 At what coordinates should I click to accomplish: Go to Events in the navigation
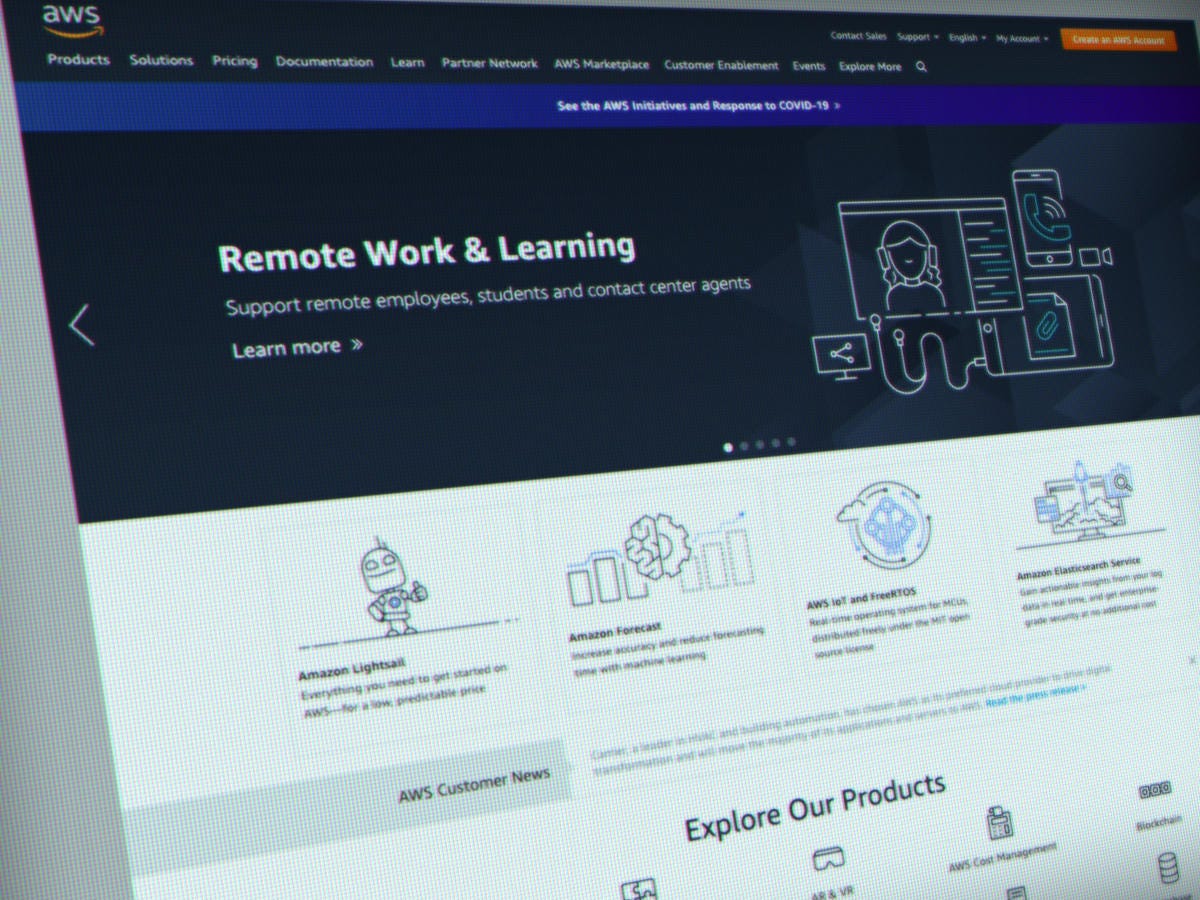(x=809, y=66)
